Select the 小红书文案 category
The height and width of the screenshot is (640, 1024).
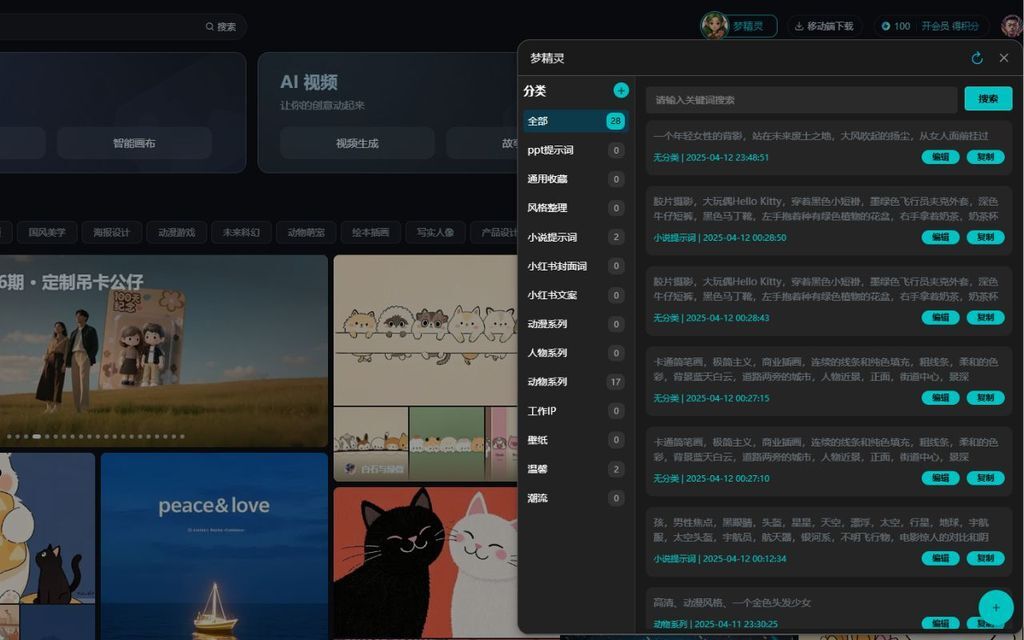[x=575, y=295]
